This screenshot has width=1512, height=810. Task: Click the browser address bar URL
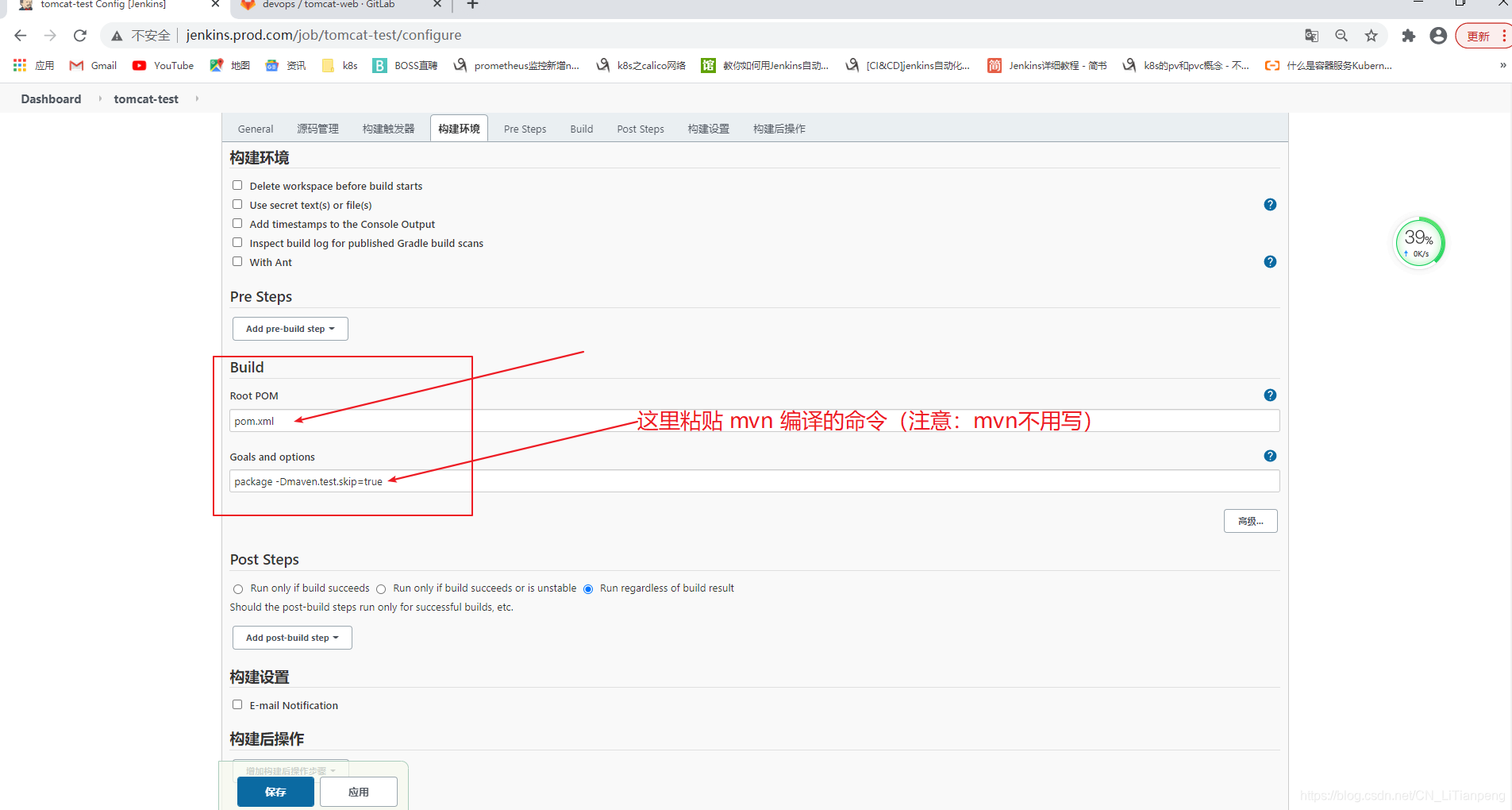pyautogui.click(x=324, y=35)
